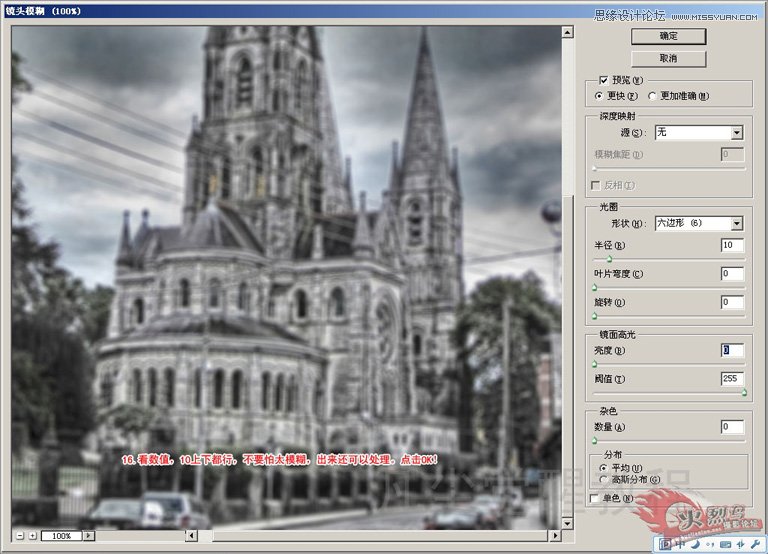Click the horizontal scrollbar right arrow
Viewport: 768px width, 554px height.
pos(555,536)
